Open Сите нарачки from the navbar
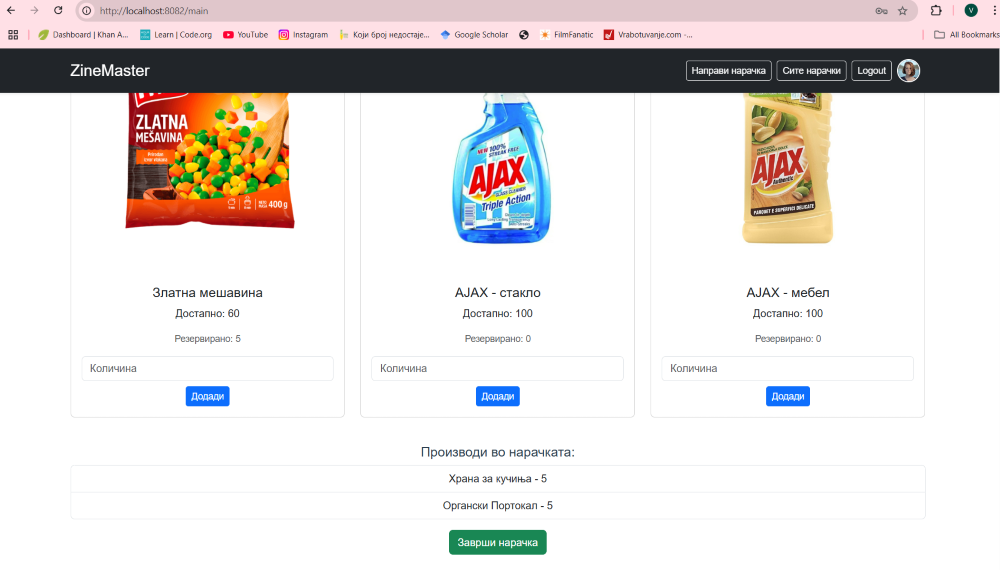1000x570 pixels. click(x=812, y=71)
